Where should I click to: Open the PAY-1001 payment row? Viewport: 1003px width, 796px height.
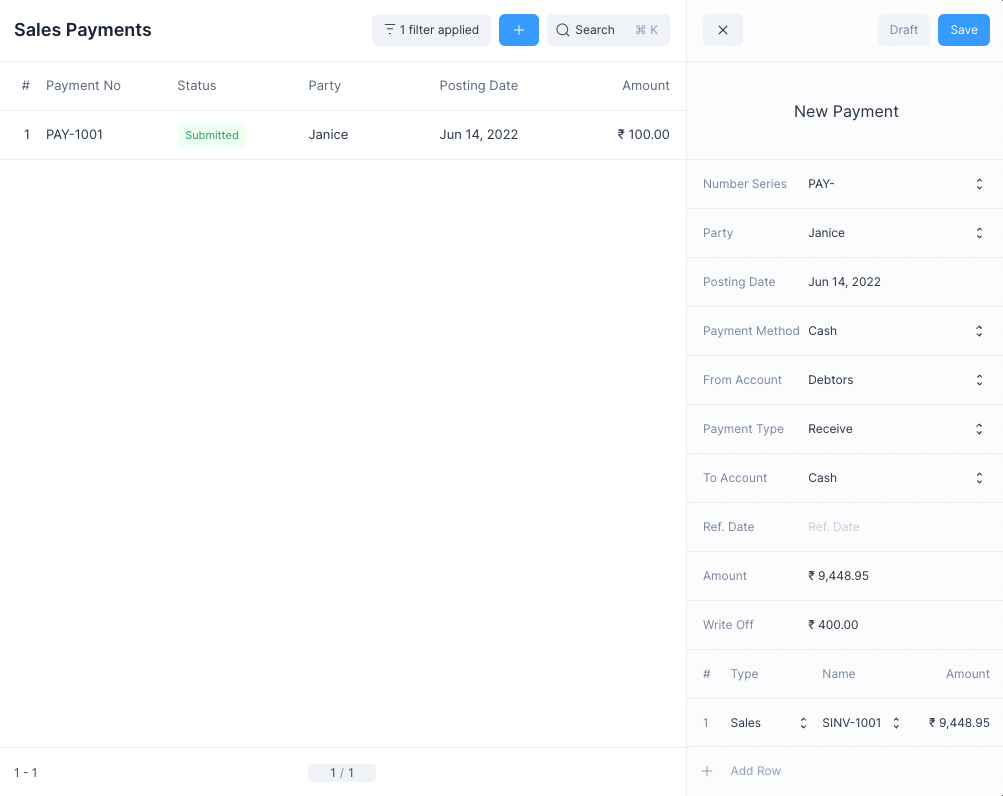74,135
